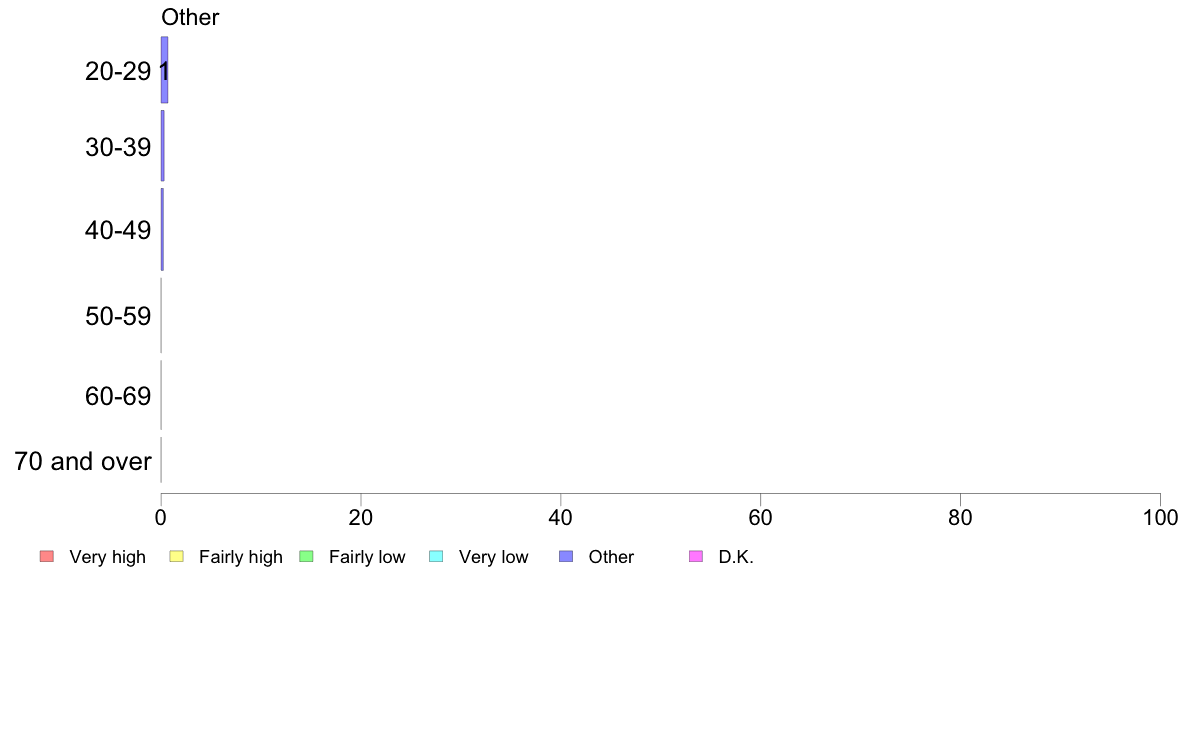
Task: Click the 40 axis tick label
Action: point(561,518)
